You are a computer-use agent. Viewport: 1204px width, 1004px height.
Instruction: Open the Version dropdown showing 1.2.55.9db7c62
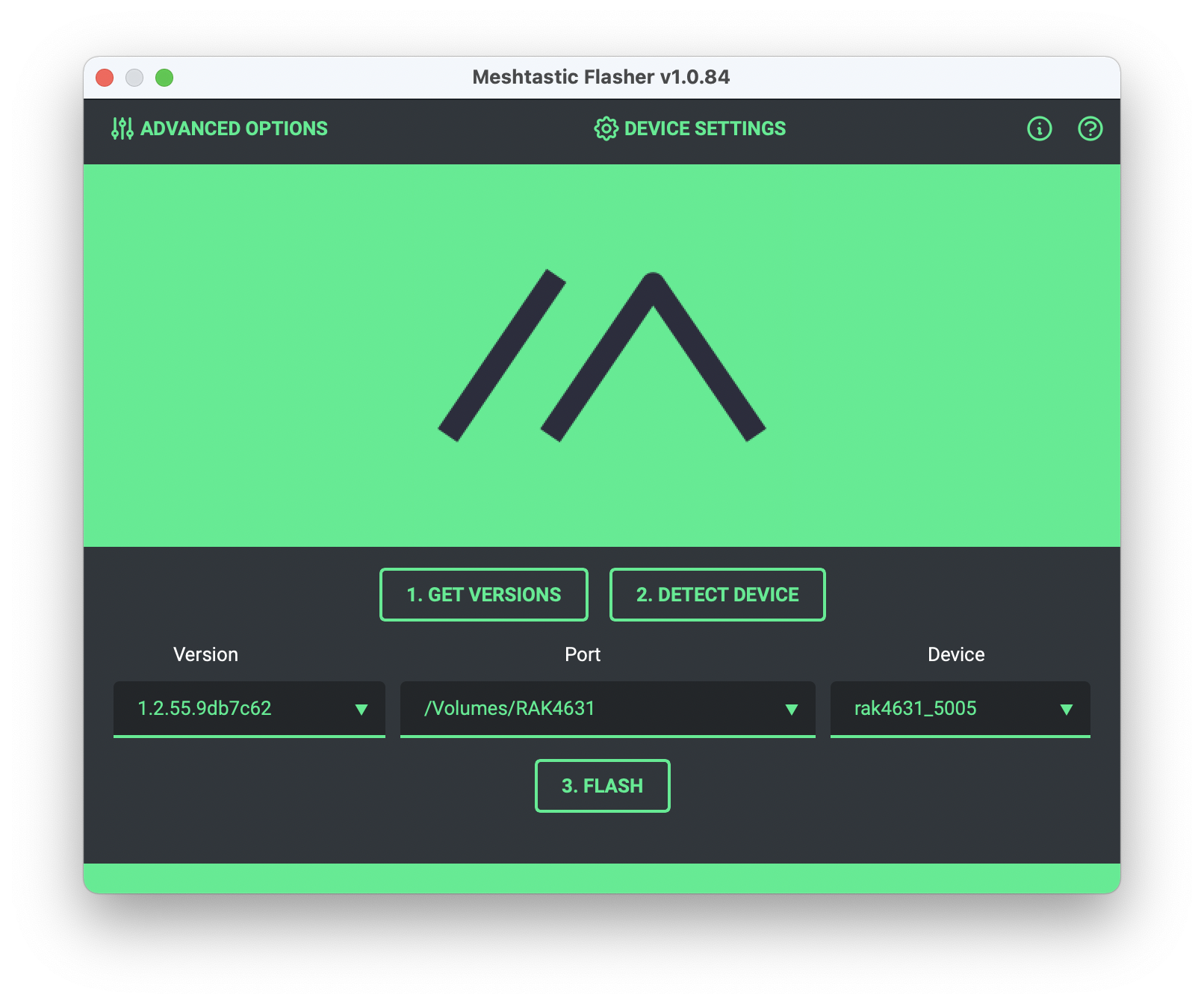pyautogui.click(x=249, y=709)
